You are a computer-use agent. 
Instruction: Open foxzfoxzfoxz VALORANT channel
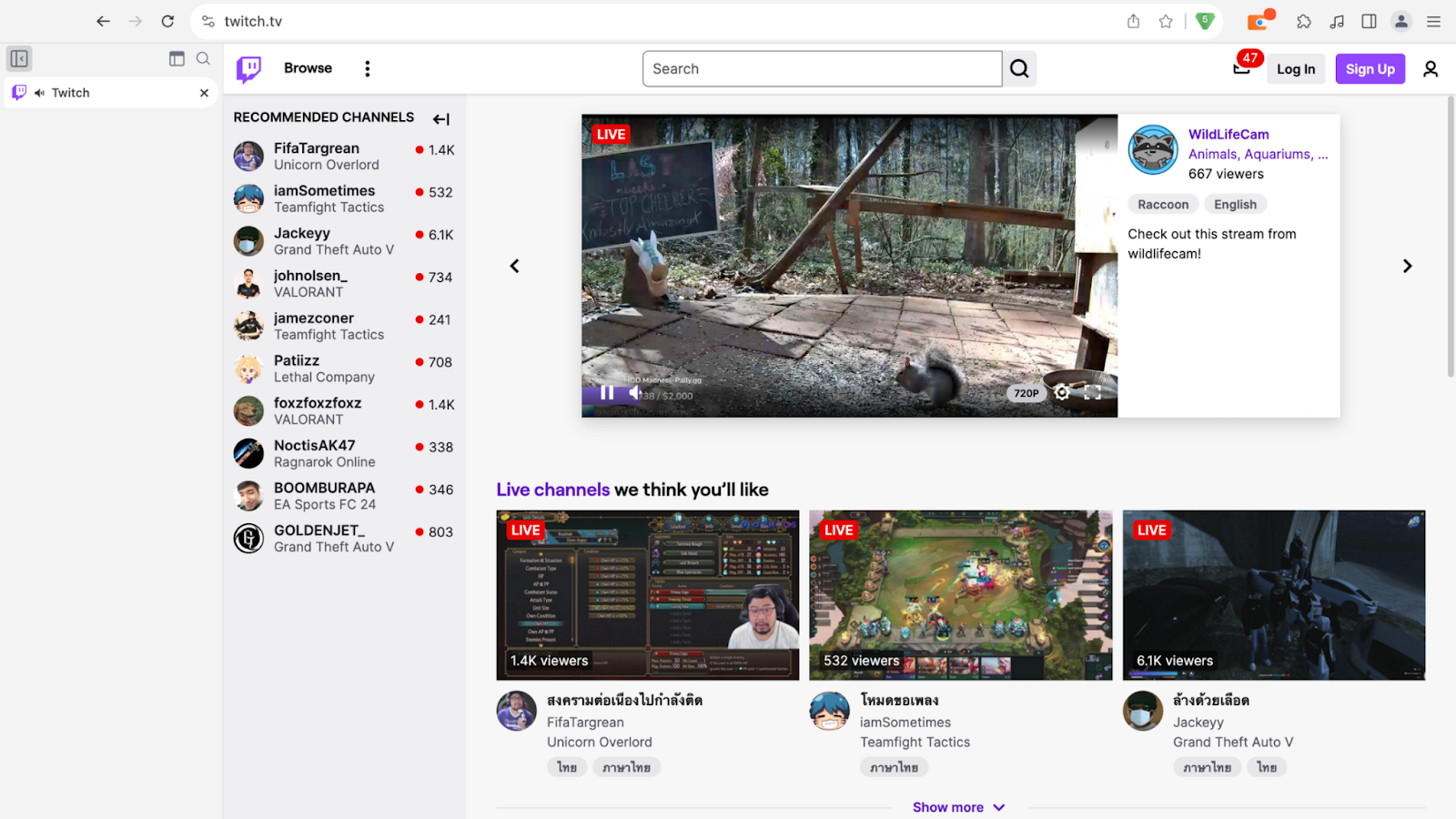click(x=344, y=411)
